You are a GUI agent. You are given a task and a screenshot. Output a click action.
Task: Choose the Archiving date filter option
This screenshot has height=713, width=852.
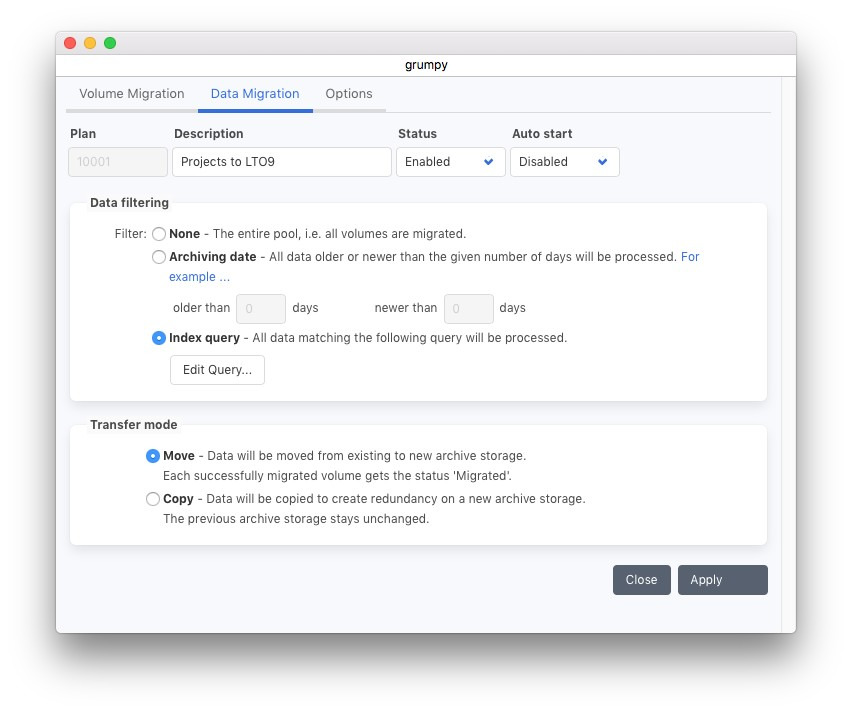click(x=159, y=257)
